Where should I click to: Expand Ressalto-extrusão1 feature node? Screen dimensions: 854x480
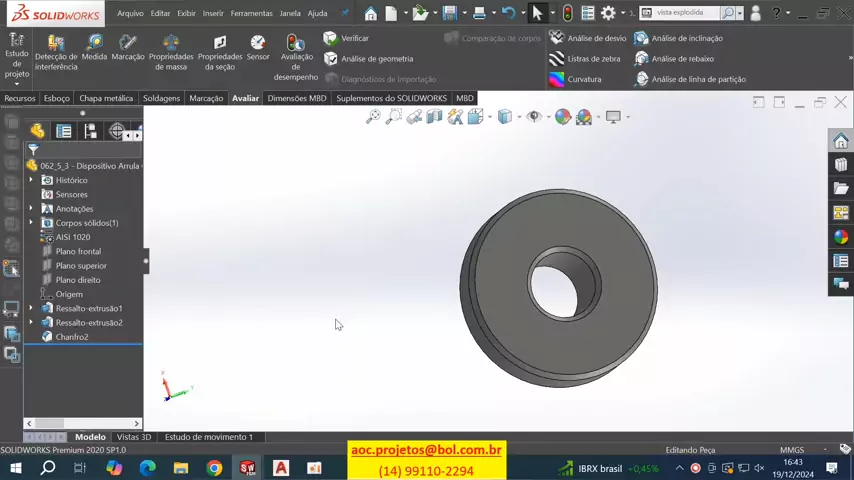point(31,308)
